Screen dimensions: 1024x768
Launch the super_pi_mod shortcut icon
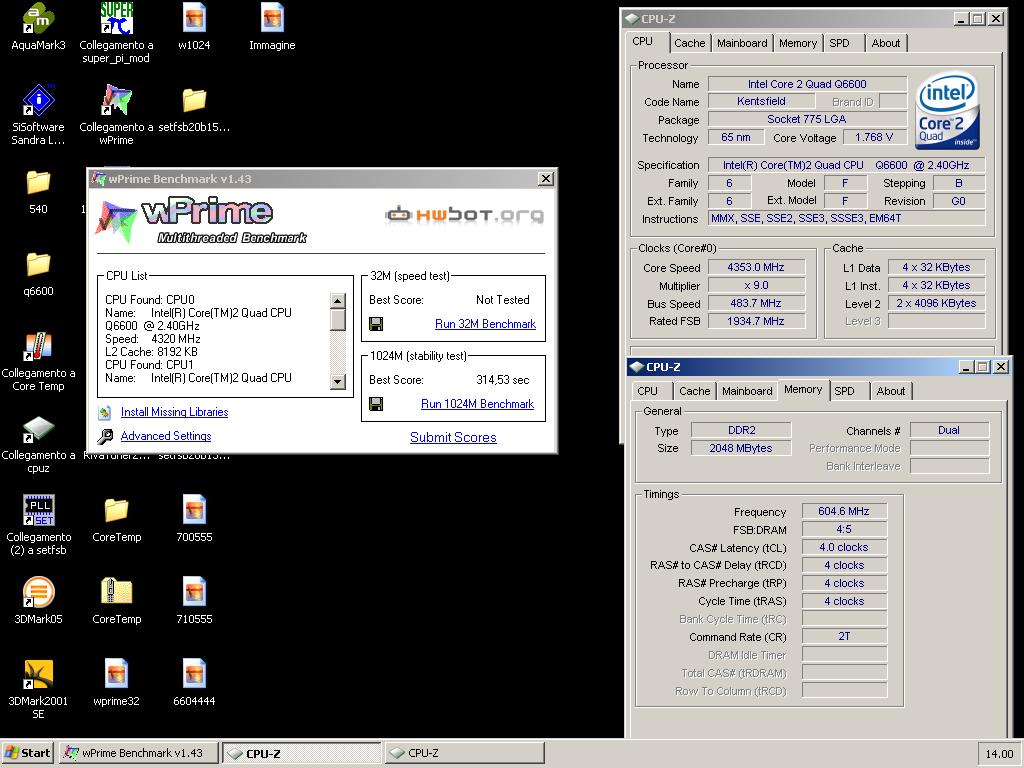[x=116, y=19]
